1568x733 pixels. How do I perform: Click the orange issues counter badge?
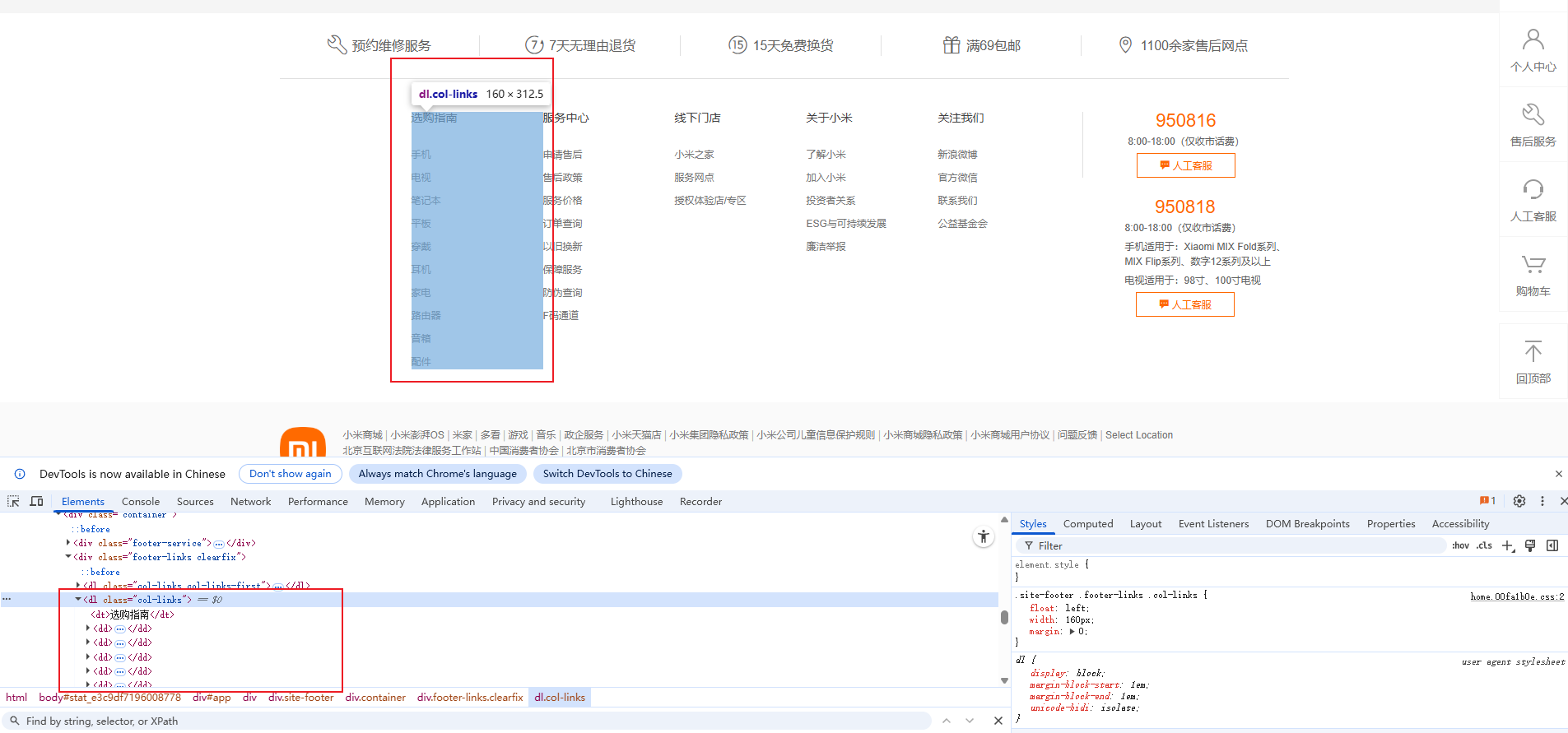pos(1487,501)
